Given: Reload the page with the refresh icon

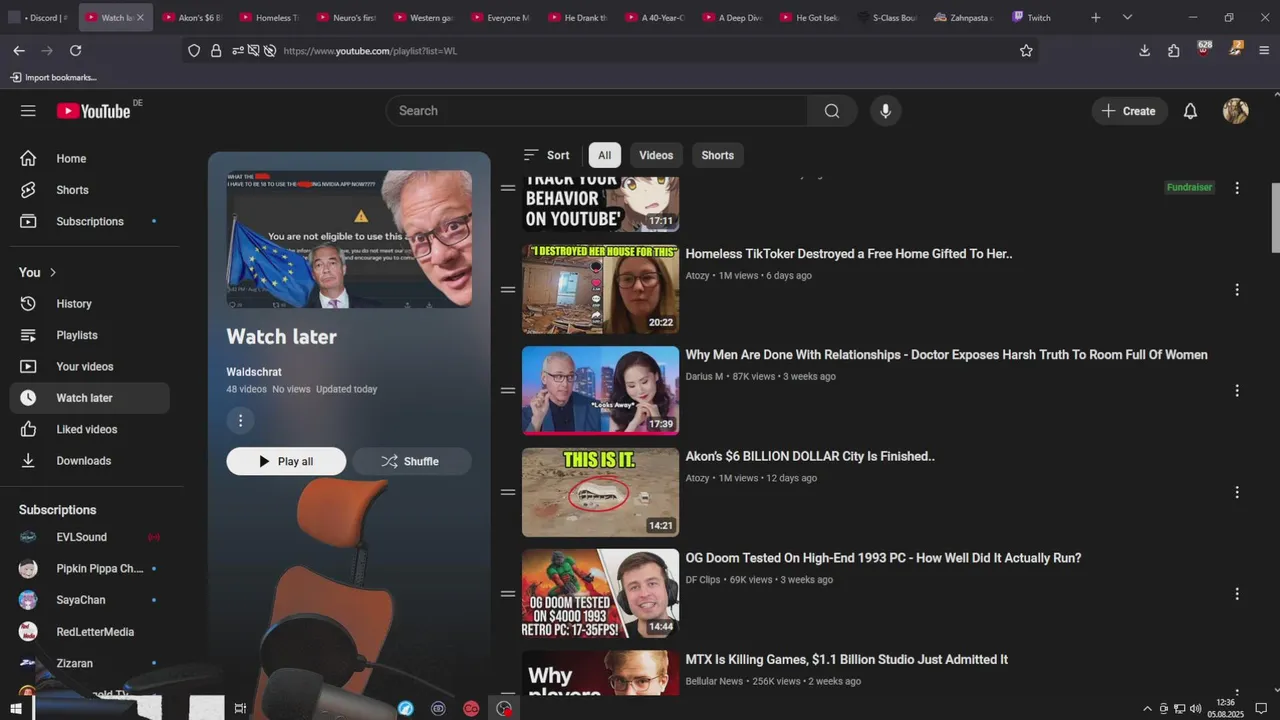Looking at the screenshot, I should pyautogui.click(x=76, y=50).
